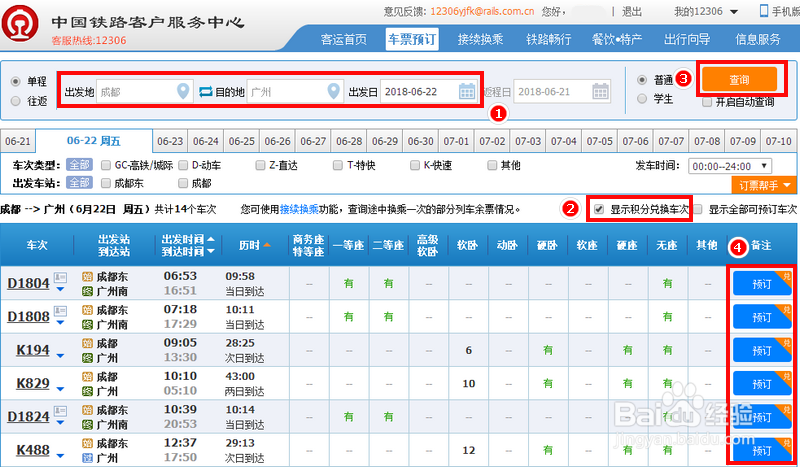This screenshot has width=800, height=467.
Task: Expand stops list for K829
Action: coord(61,389)
